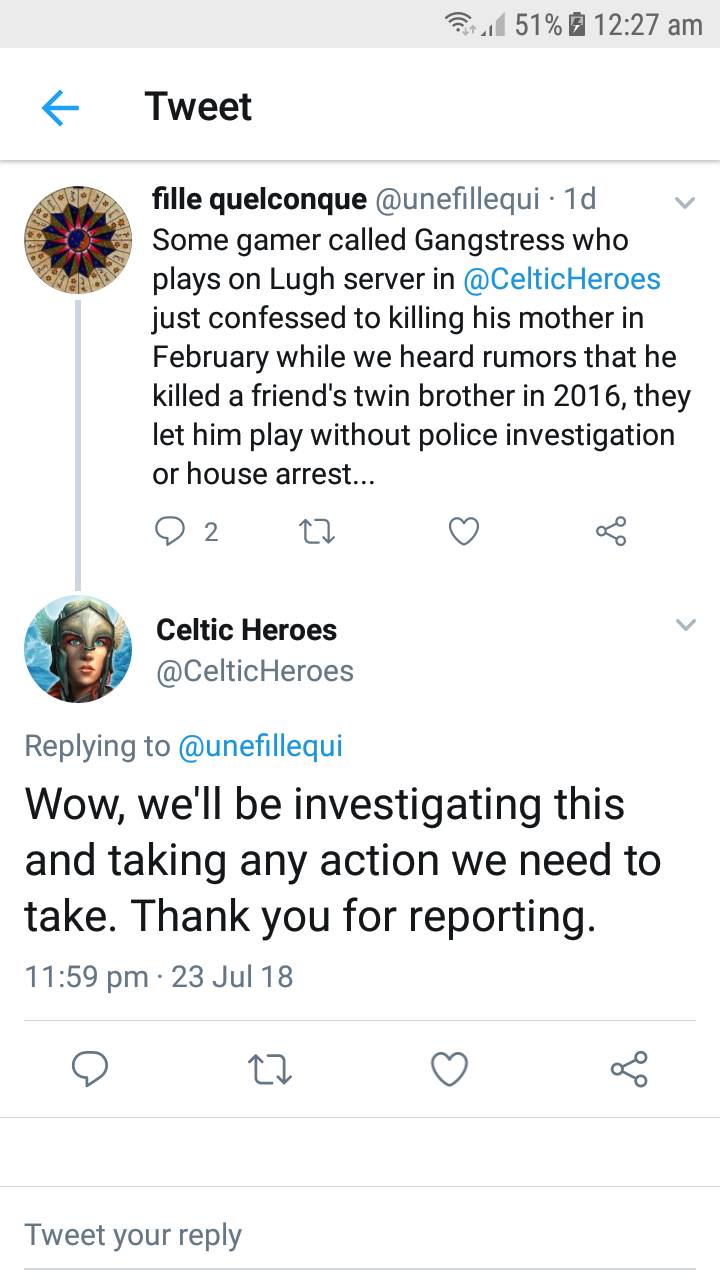The height and width of the screenshot is (1280, 720).
Task: View Celtic Heroes avatar image
Action: (x=78, y=649)
